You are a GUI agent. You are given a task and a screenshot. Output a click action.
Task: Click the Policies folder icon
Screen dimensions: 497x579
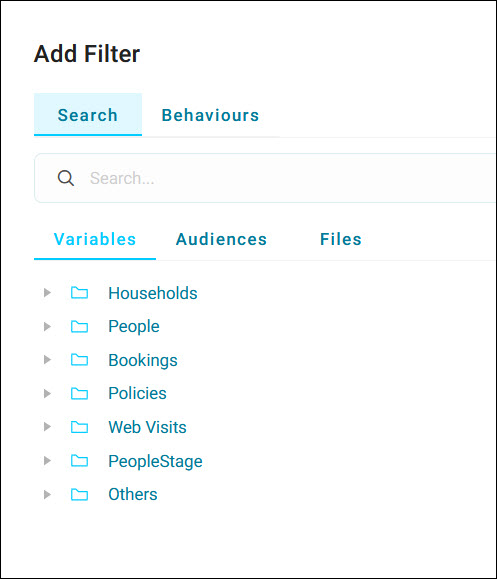[79, 393]
